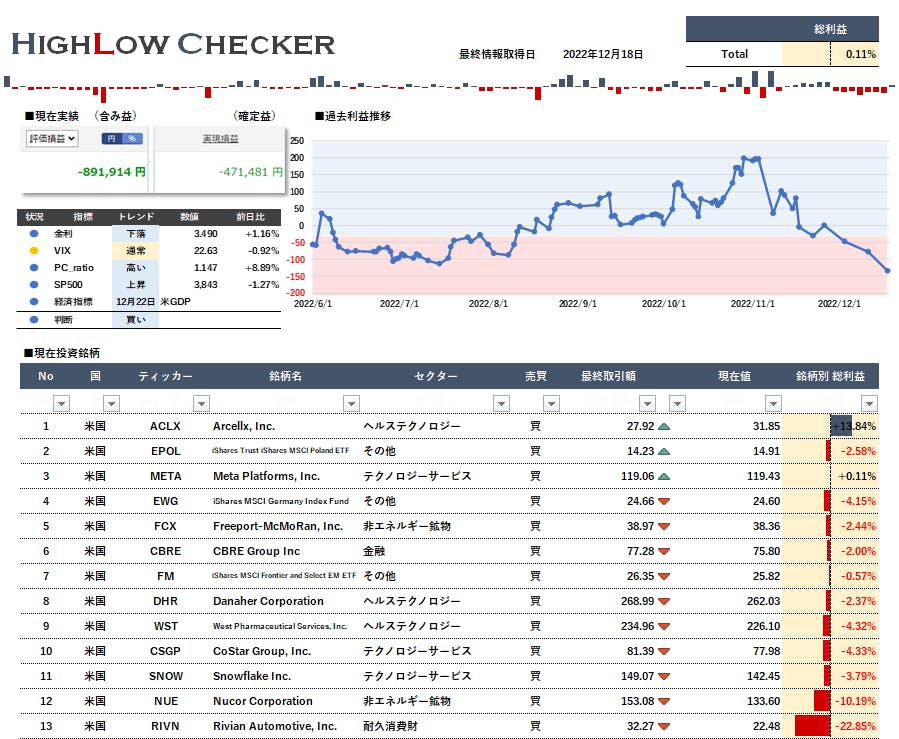The width and height of the screenshot is (899, 739).
Task: Click the RIVN red loss bar
Action: click(x=812, y=727)
